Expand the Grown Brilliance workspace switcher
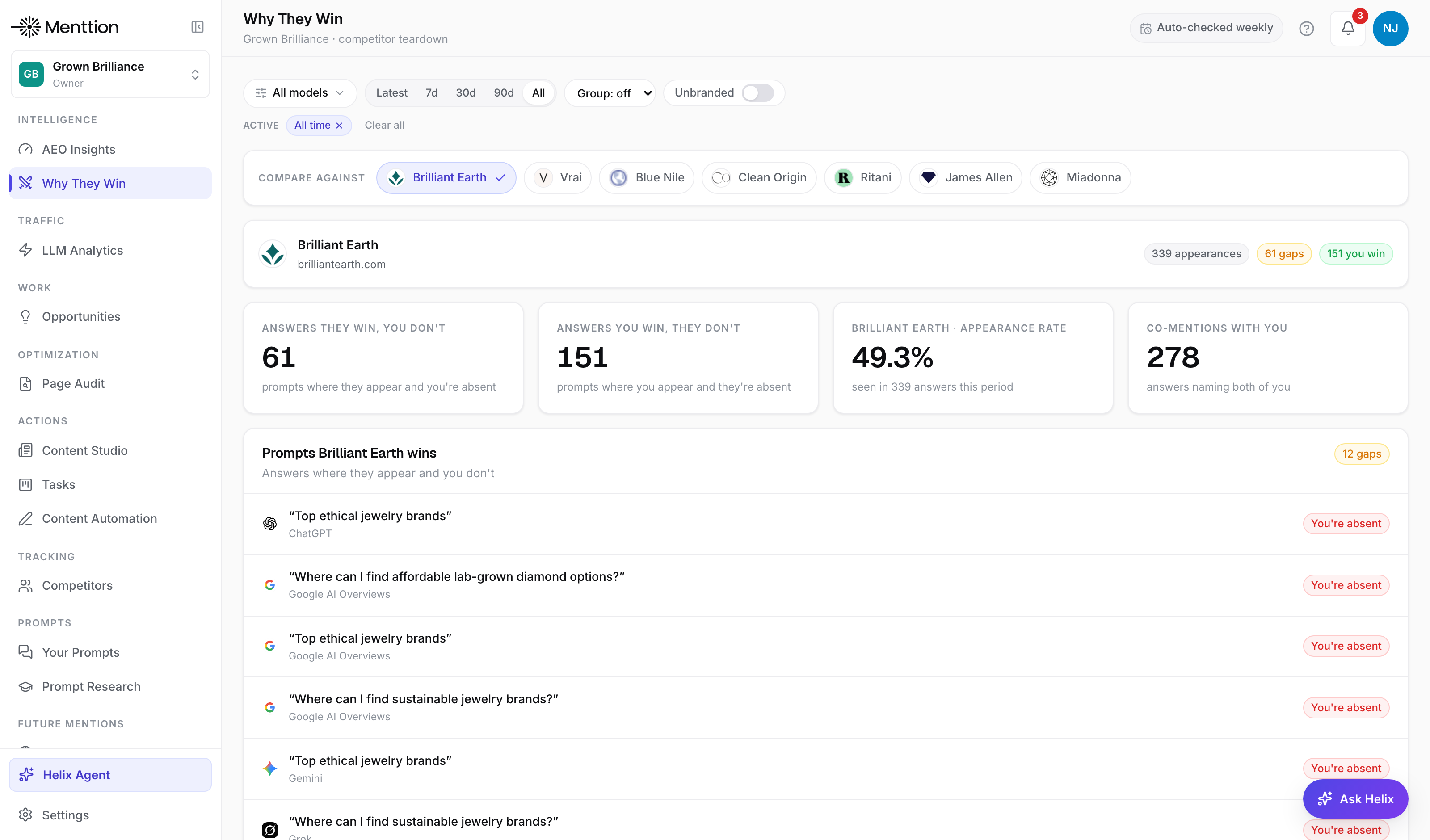1430x840 pixels. coord(110,74)
